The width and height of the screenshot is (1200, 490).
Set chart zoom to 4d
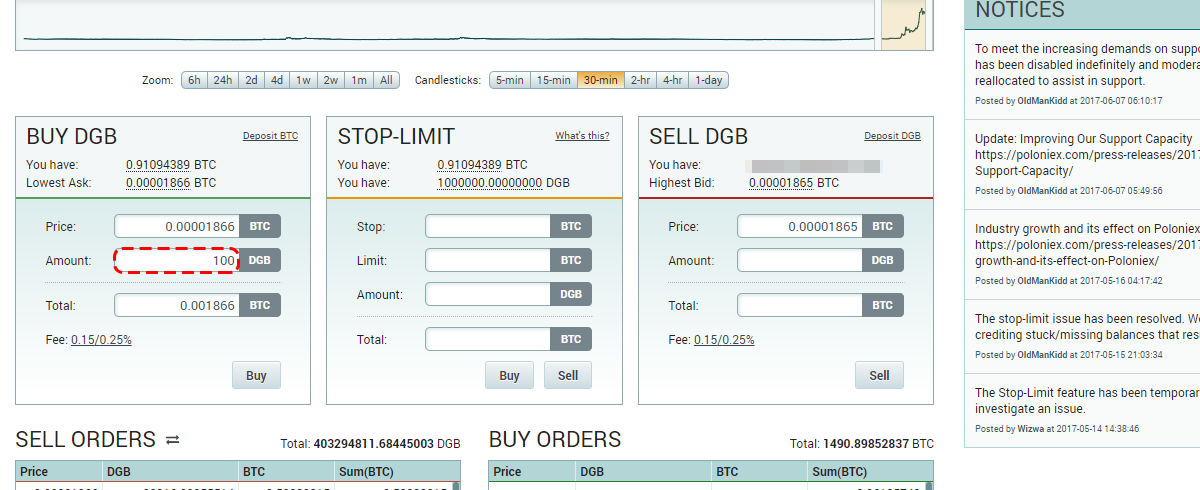277,80
